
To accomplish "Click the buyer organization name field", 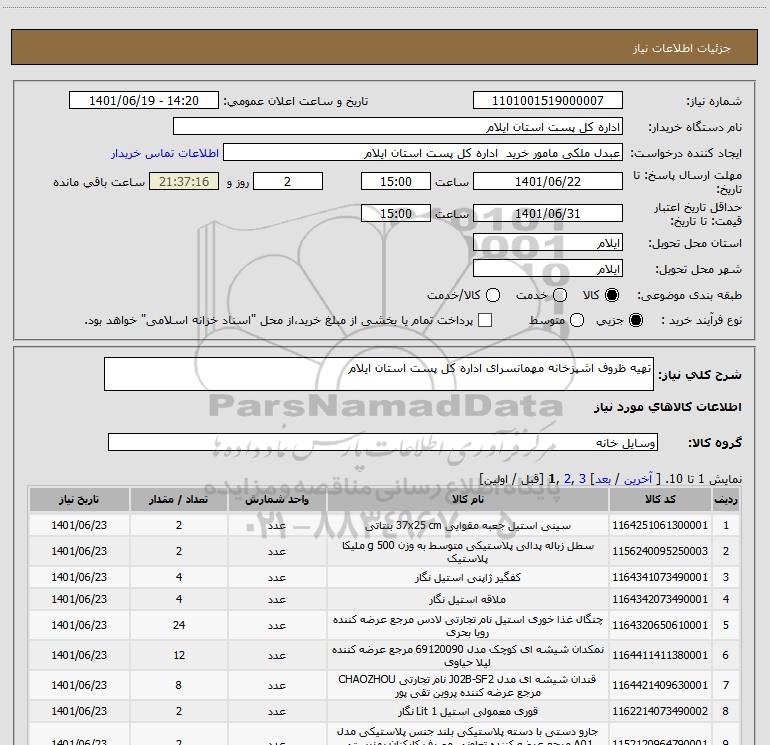I will click(x=398, y=127).
